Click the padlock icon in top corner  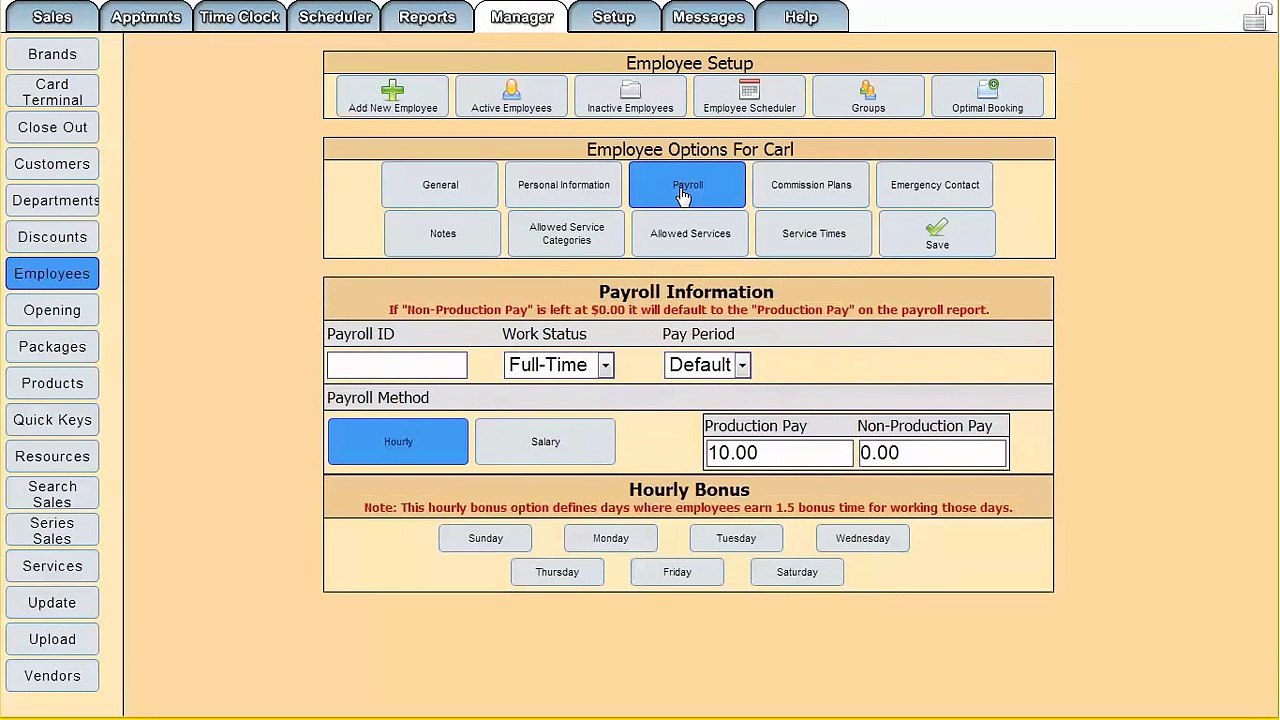coord(1256,17)
